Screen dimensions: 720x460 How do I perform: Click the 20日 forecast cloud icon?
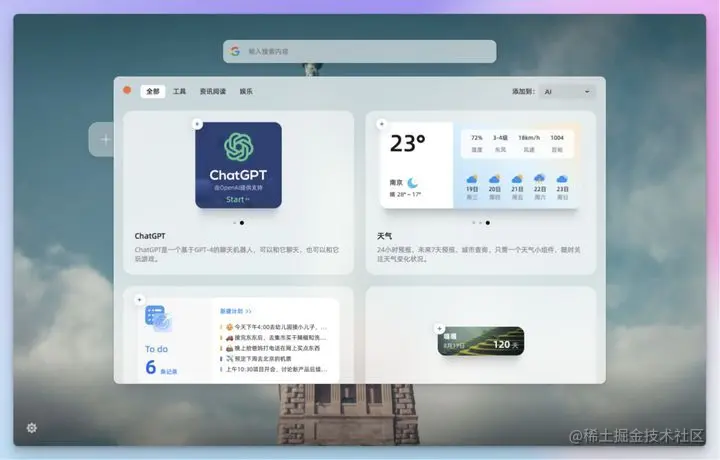[495, 179]
